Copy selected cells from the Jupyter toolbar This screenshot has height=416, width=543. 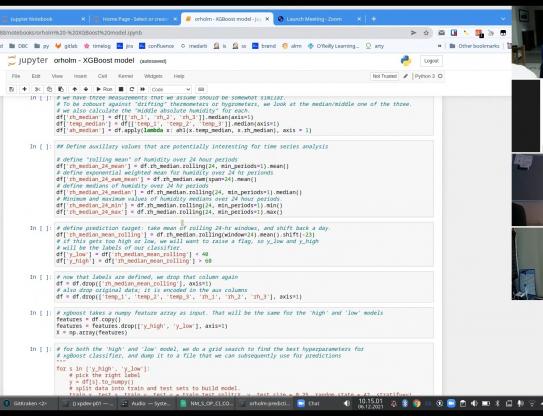49,89
